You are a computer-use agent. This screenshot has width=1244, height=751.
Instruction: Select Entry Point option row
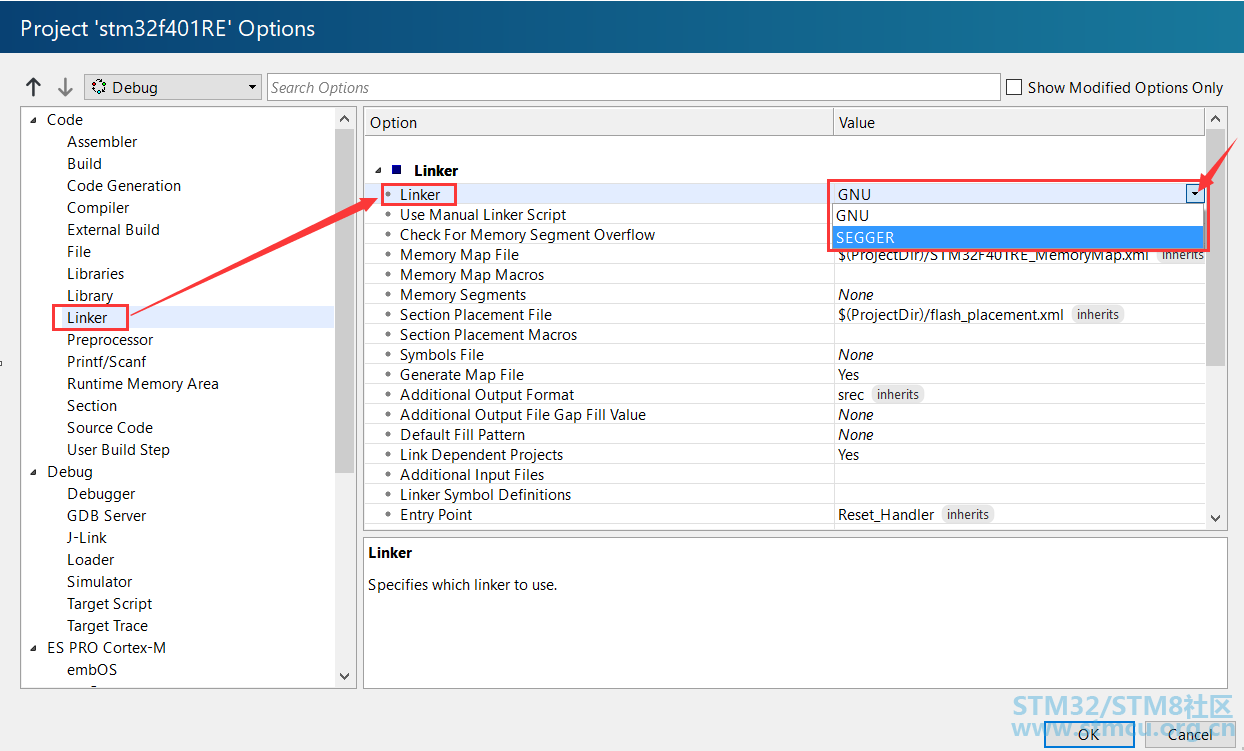(436, 515)
